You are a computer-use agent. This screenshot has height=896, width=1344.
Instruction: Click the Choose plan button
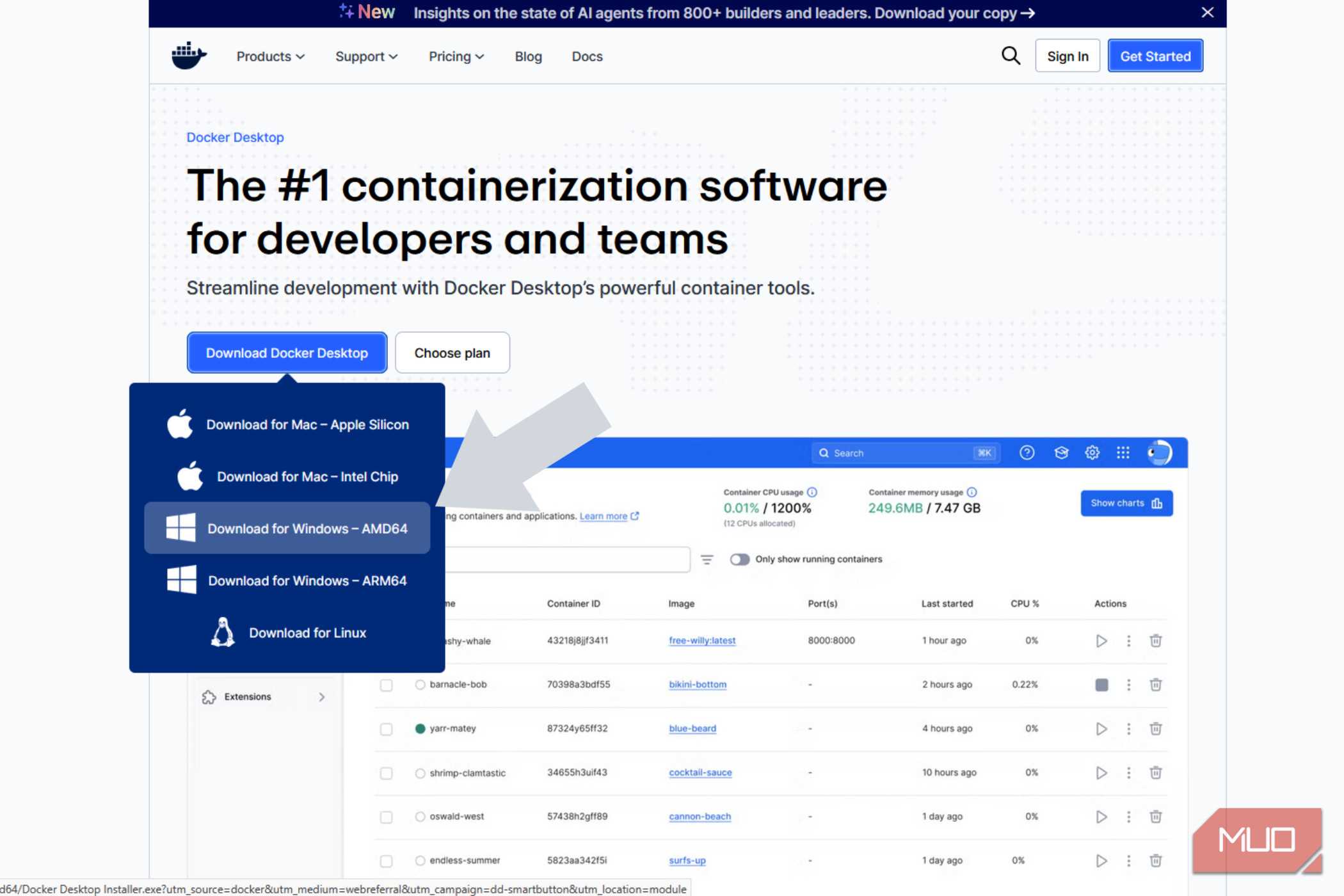tap(452, 353)
